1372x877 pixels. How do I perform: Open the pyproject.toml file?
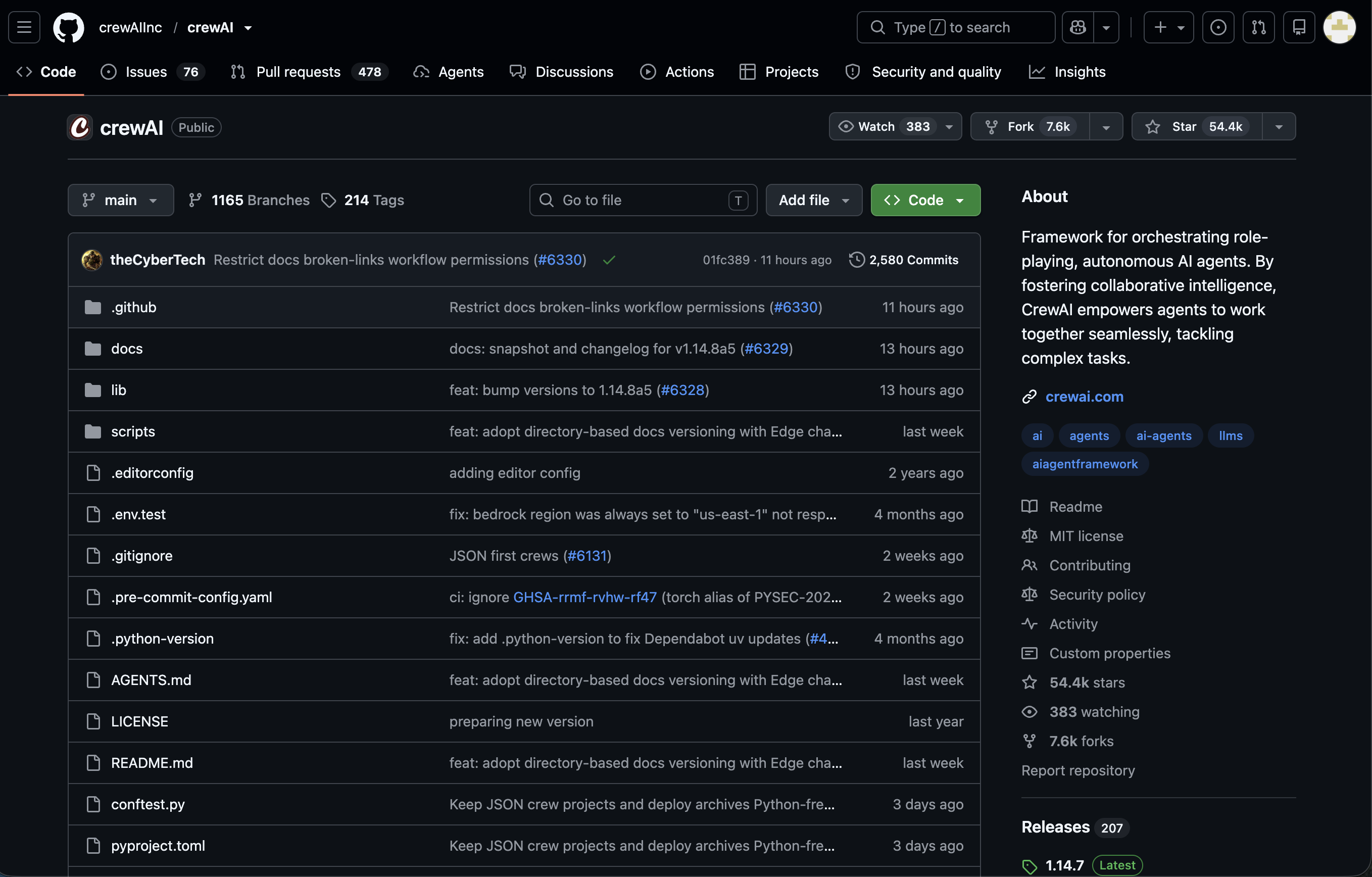point(158,846)
